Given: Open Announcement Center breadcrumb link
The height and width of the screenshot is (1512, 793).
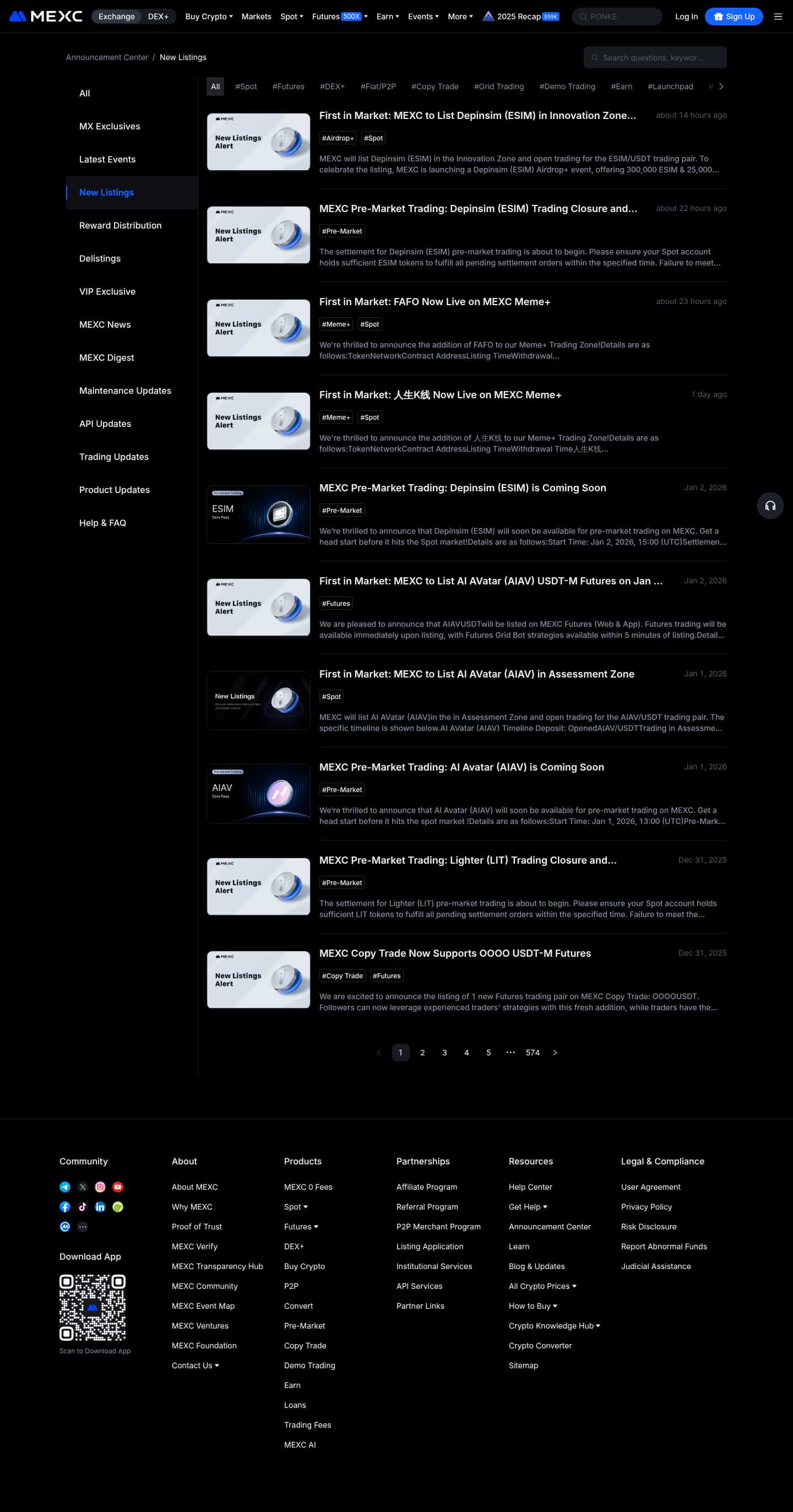Looking at the screenshot, I should (107, 57).
